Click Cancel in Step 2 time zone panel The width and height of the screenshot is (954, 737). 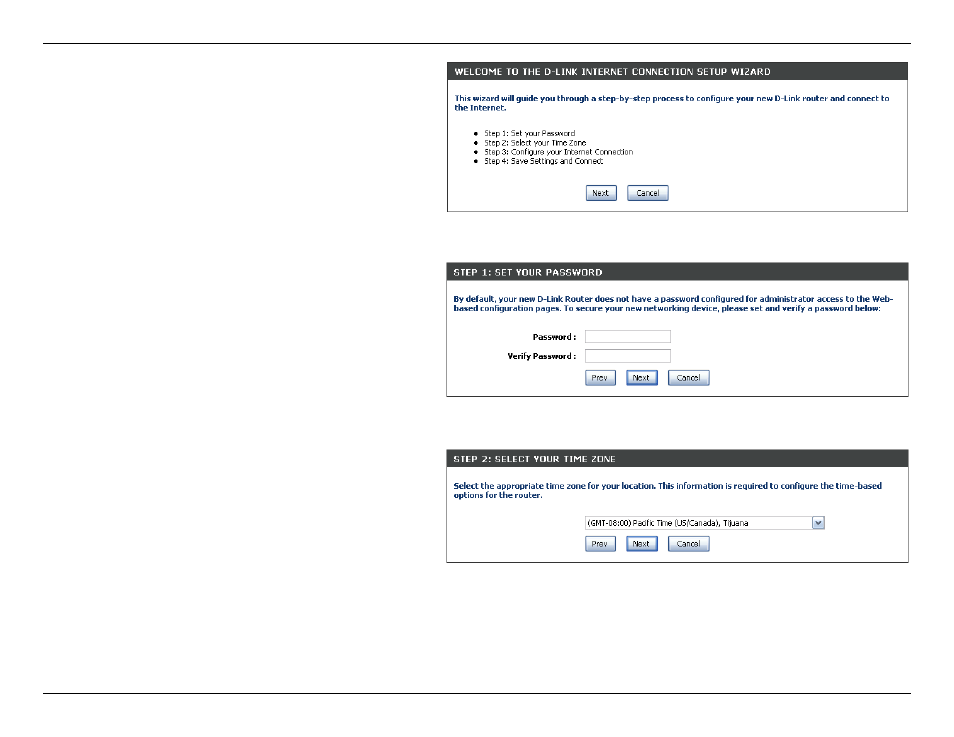(689, 544)
